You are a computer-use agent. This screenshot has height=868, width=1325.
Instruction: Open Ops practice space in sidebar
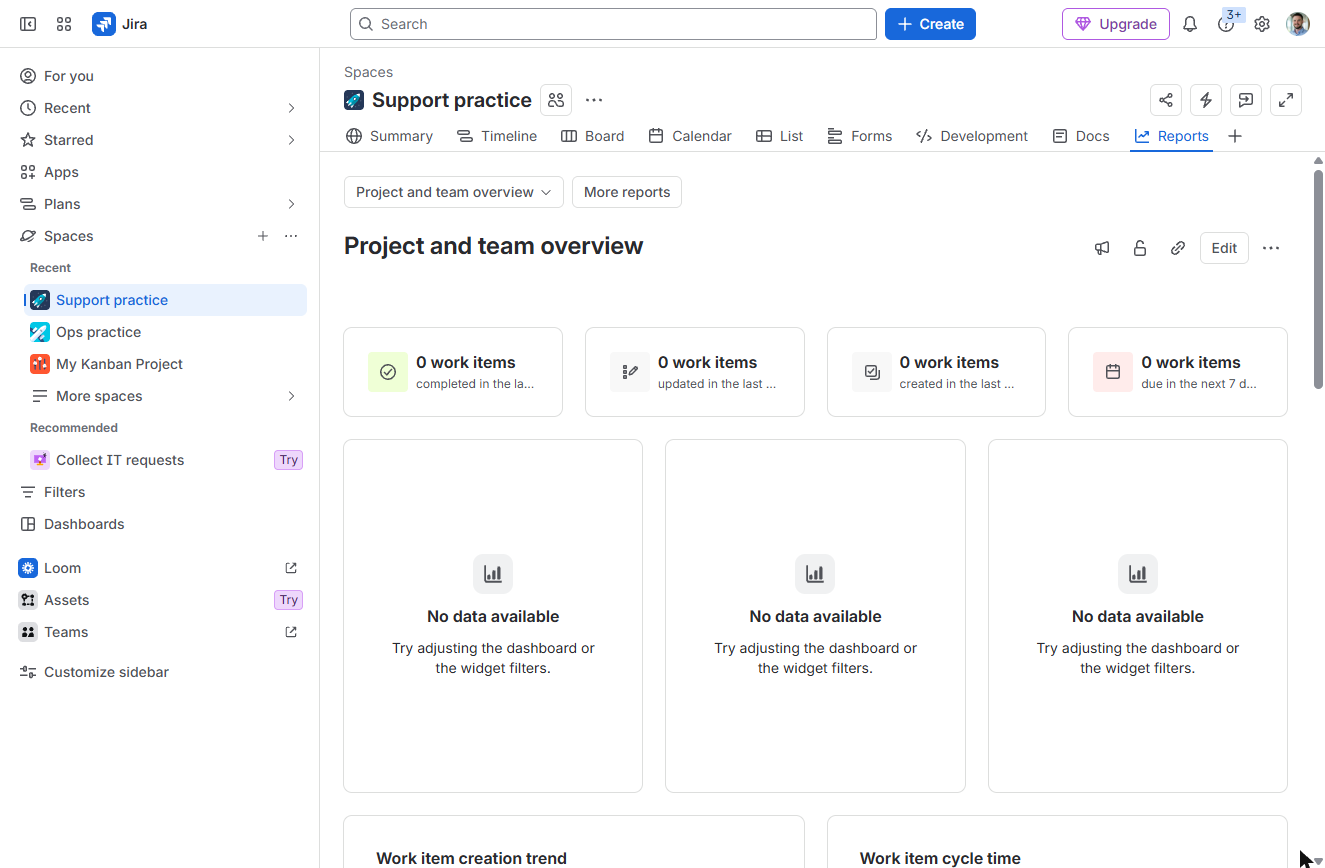pyautogui.click(x=165, y=332)
